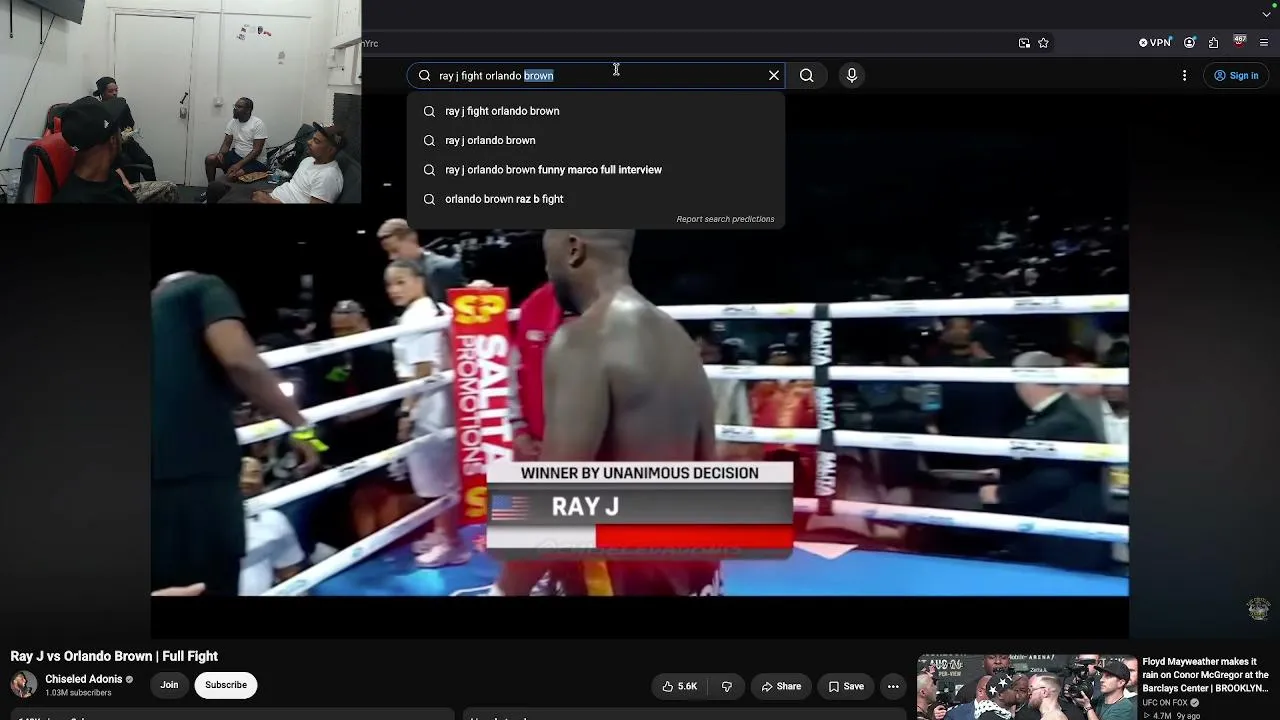Save the video to a playlist
This screenshot has width=1280, height=720.
(x=846, y=686)
